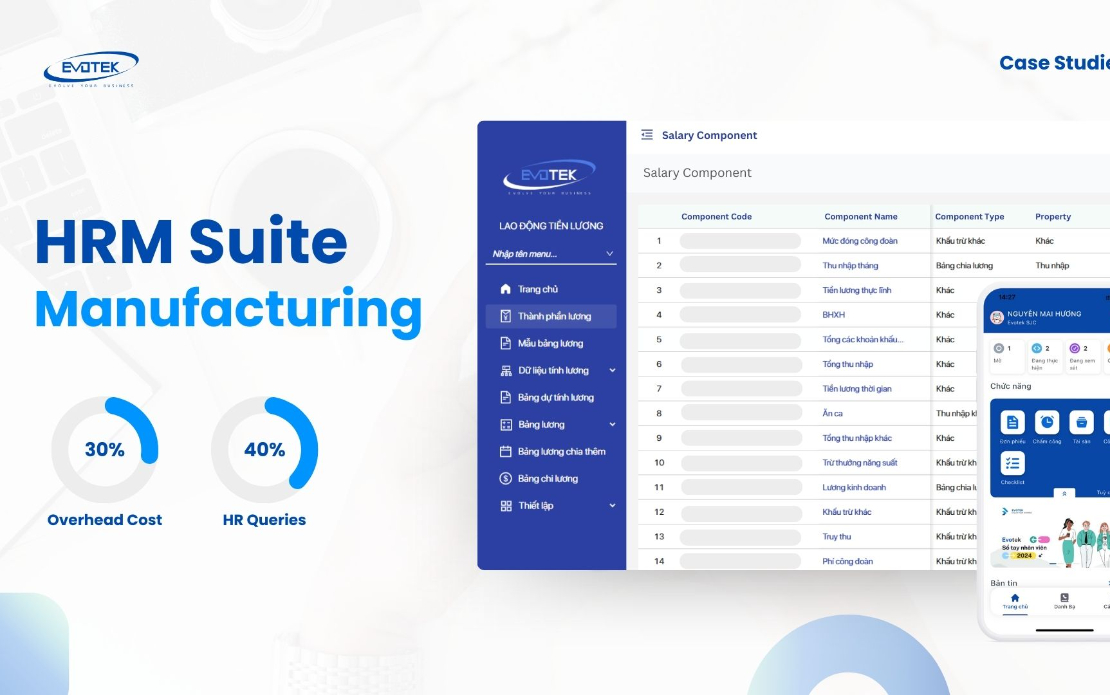Open the Mức đóng công đoàn component
The image size is (1110, 695).
click(859, 241)
